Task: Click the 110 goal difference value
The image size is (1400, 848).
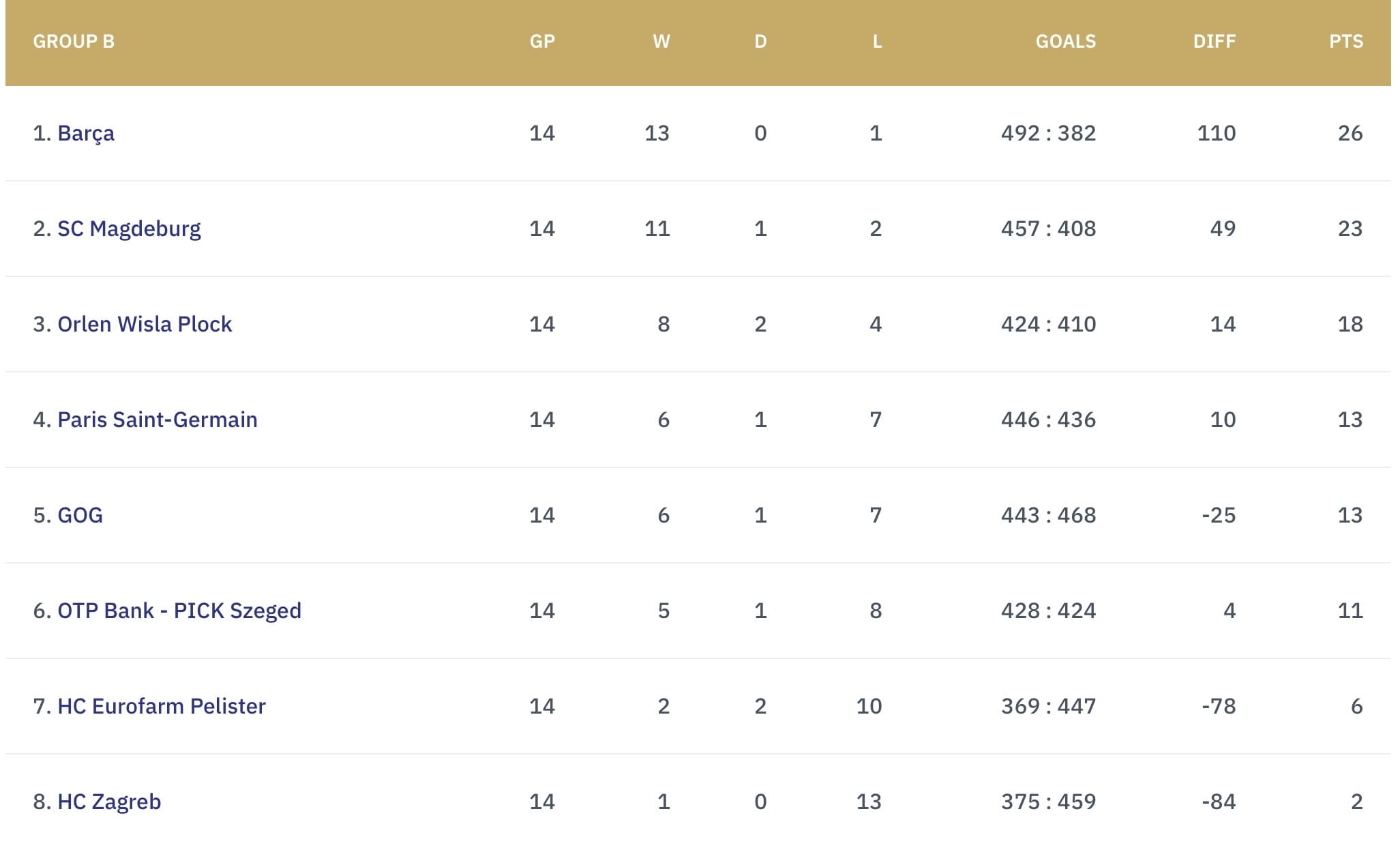Action: coord(1216,133)
